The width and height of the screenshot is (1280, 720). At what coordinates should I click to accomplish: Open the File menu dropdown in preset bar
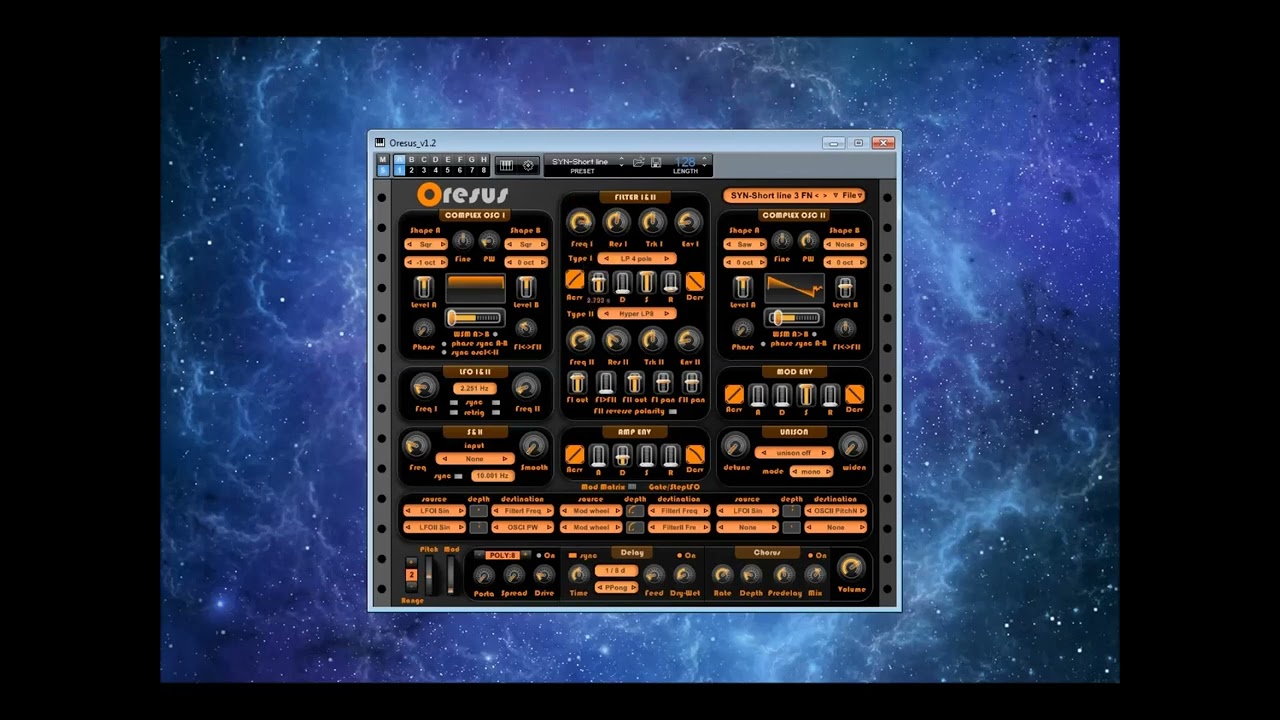tap(853, 195)
